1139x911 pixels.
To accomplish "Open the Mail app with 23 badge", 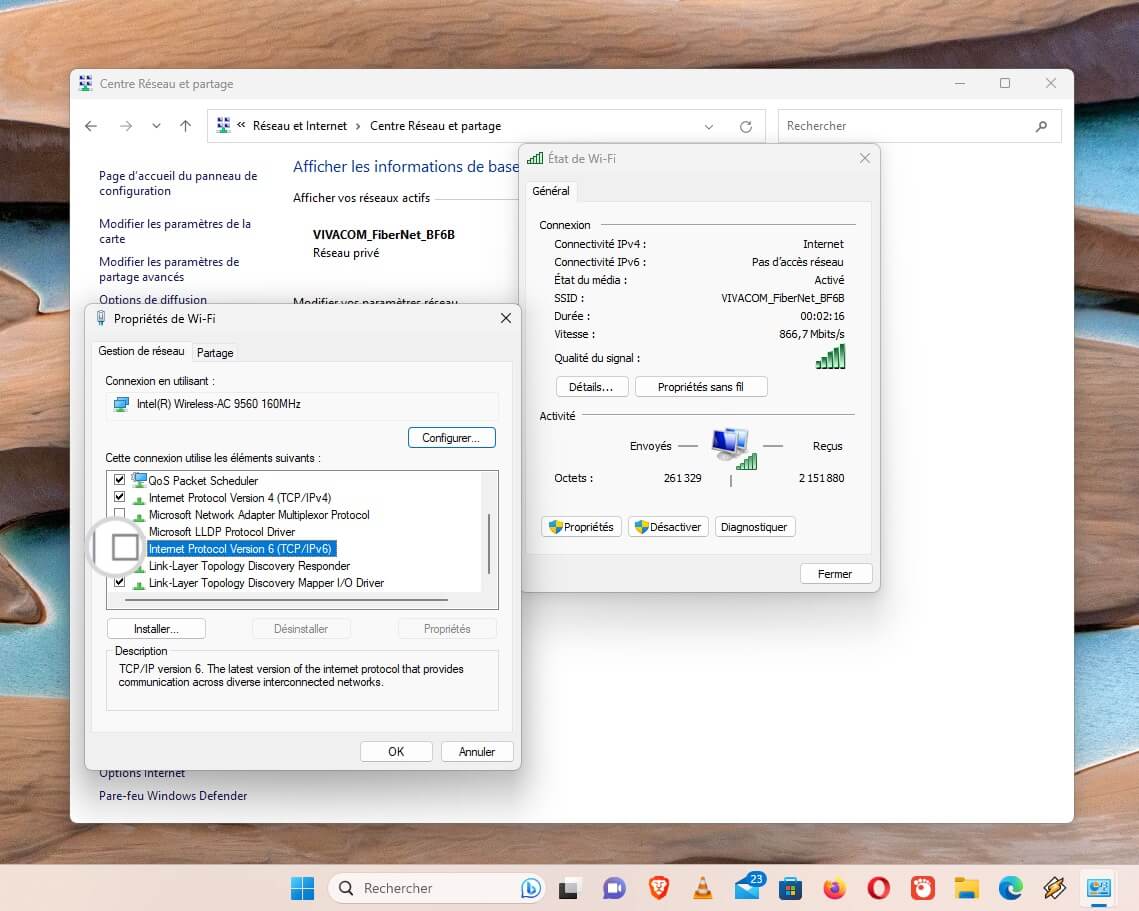I will pyautogui.click(x=748, y=886).
